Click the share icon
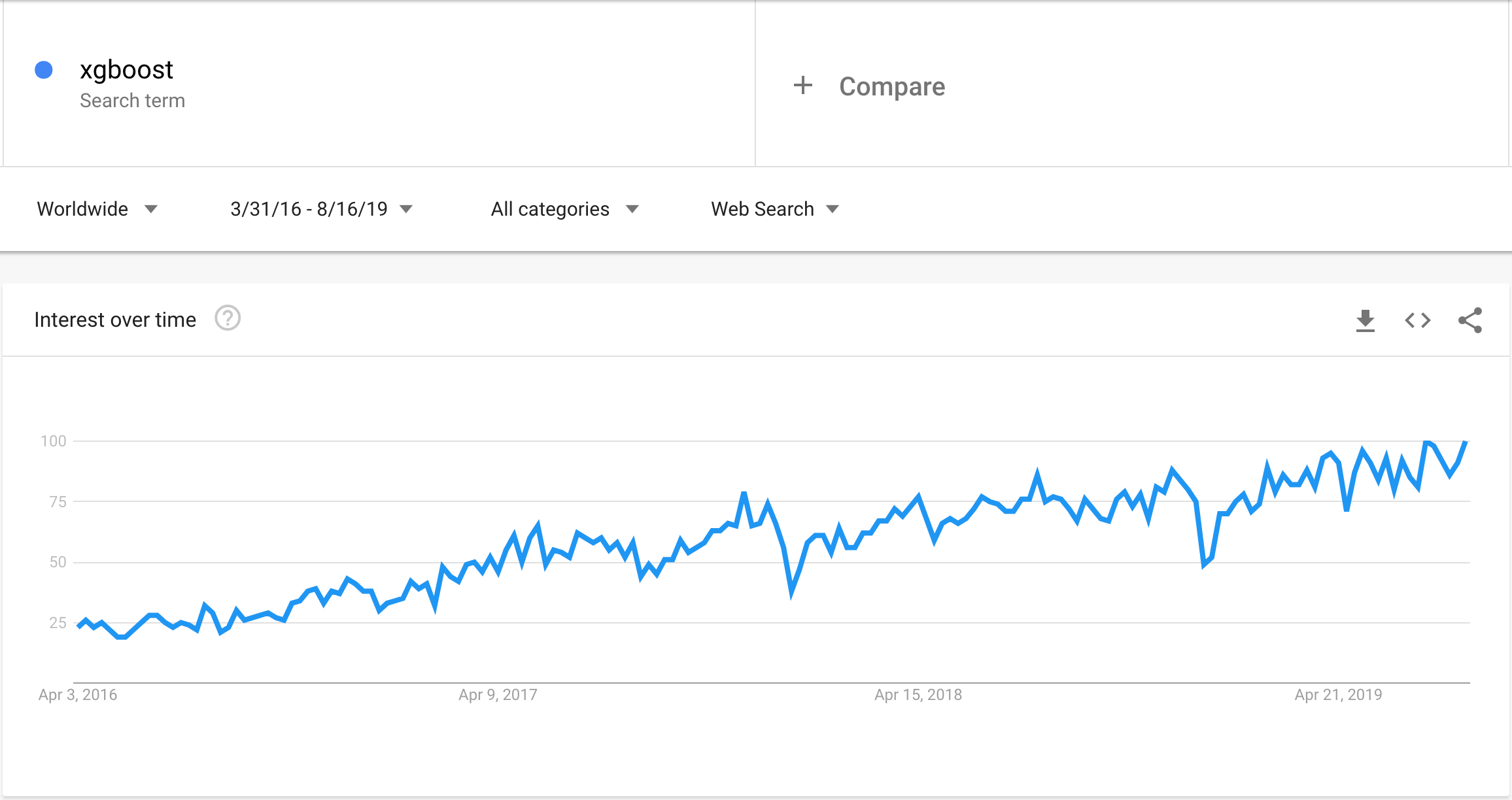 click(1469, 320)
